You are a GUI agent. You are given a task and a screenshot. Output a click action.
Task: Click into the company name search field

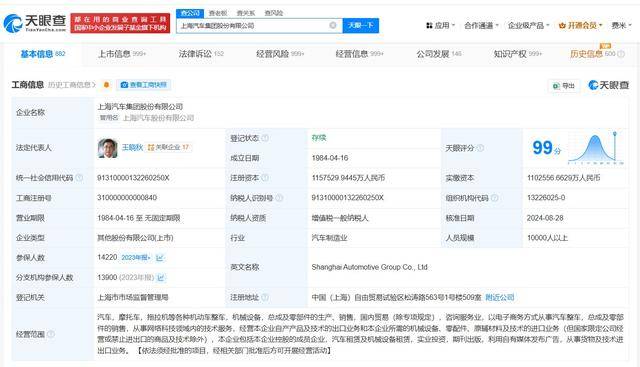[253, 25]
